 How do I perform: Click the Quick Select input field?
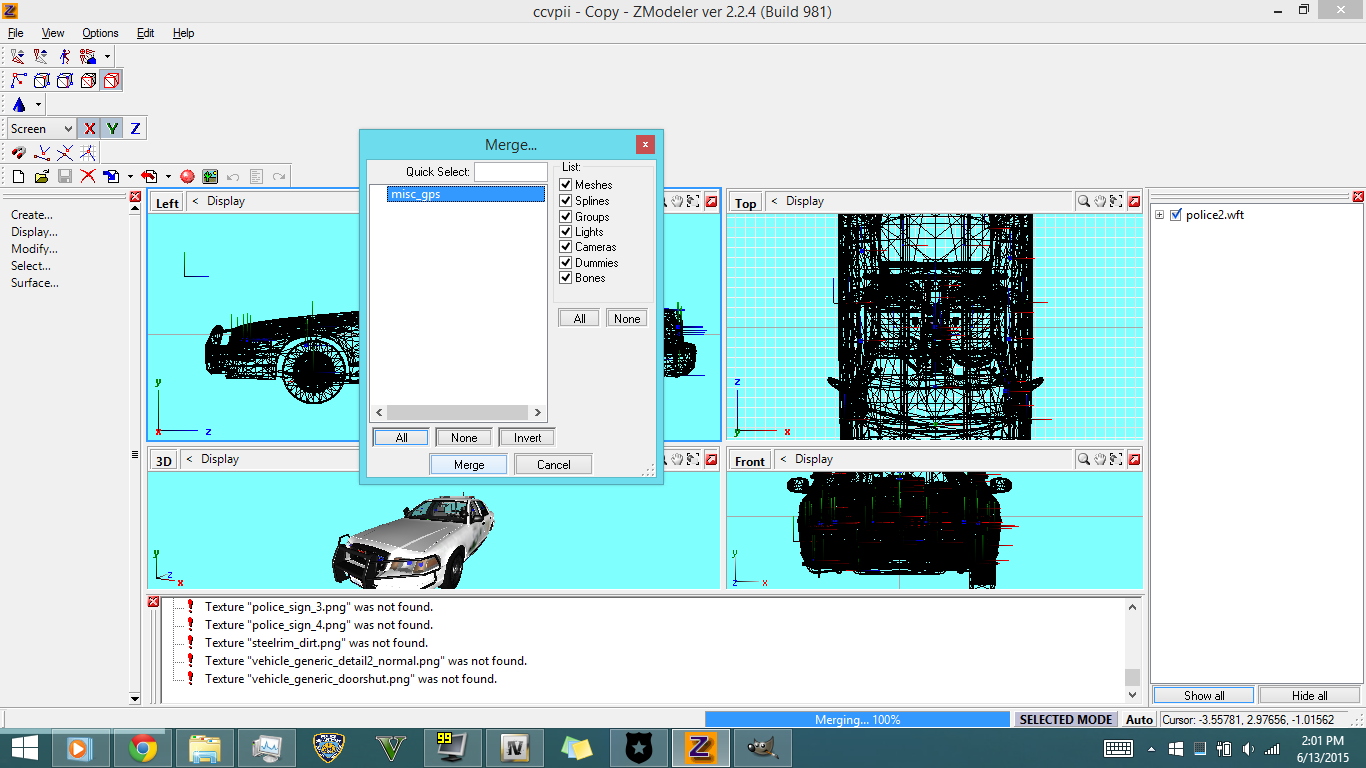pyautogui.click(x=510, y=172)
